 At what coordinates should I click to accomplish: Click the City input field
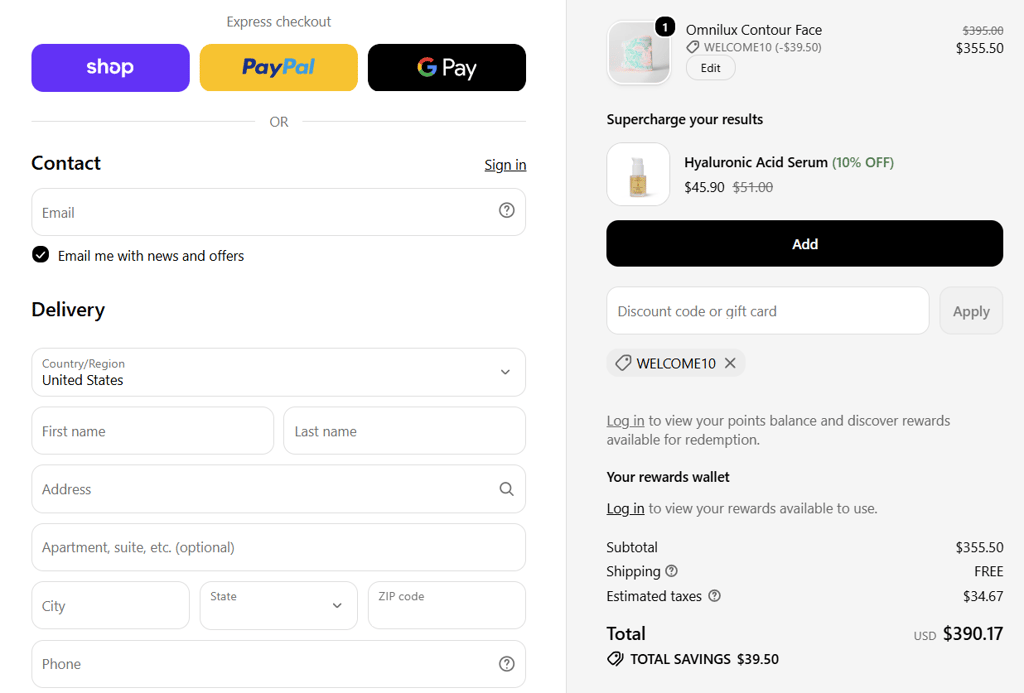pos(110,605)
